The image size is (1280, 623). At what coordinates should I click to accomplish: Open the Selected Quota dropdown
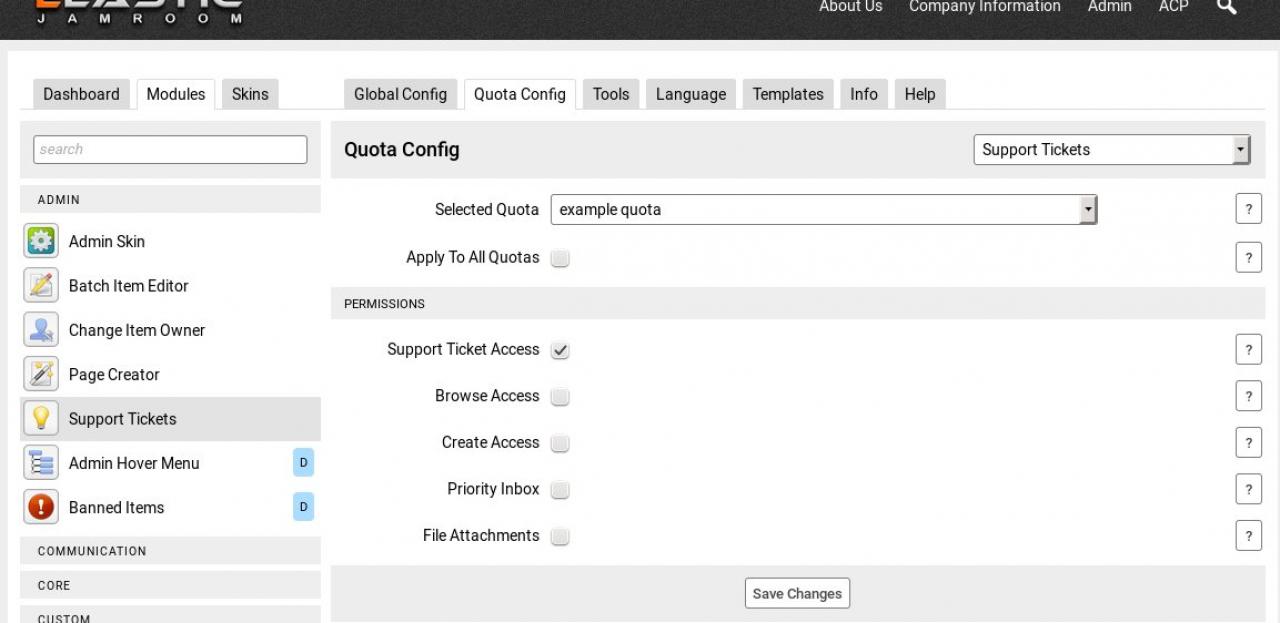823,210
